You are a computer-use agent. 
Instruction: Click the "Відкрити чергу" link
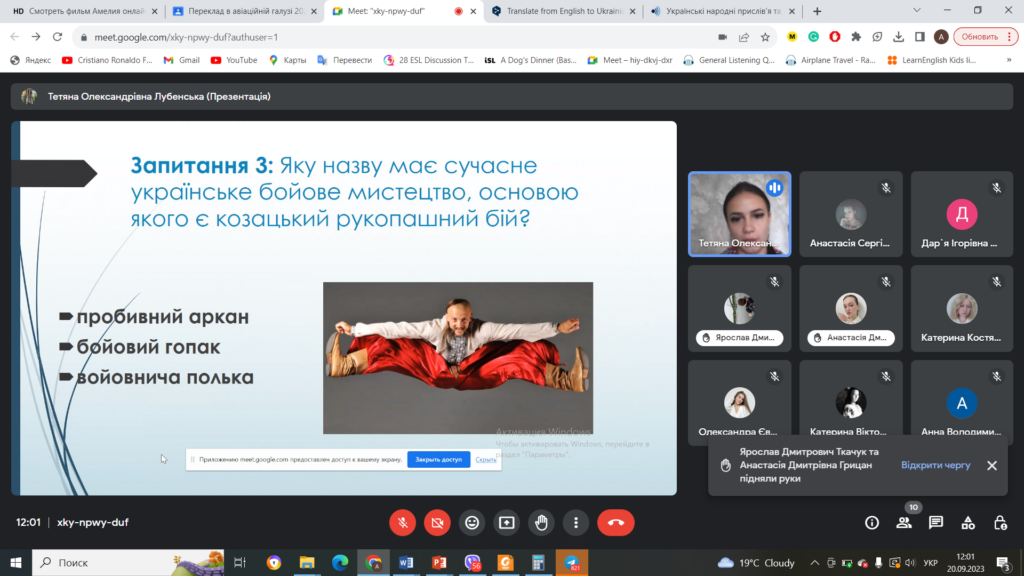pyautogui.click(x=935, y=465)
